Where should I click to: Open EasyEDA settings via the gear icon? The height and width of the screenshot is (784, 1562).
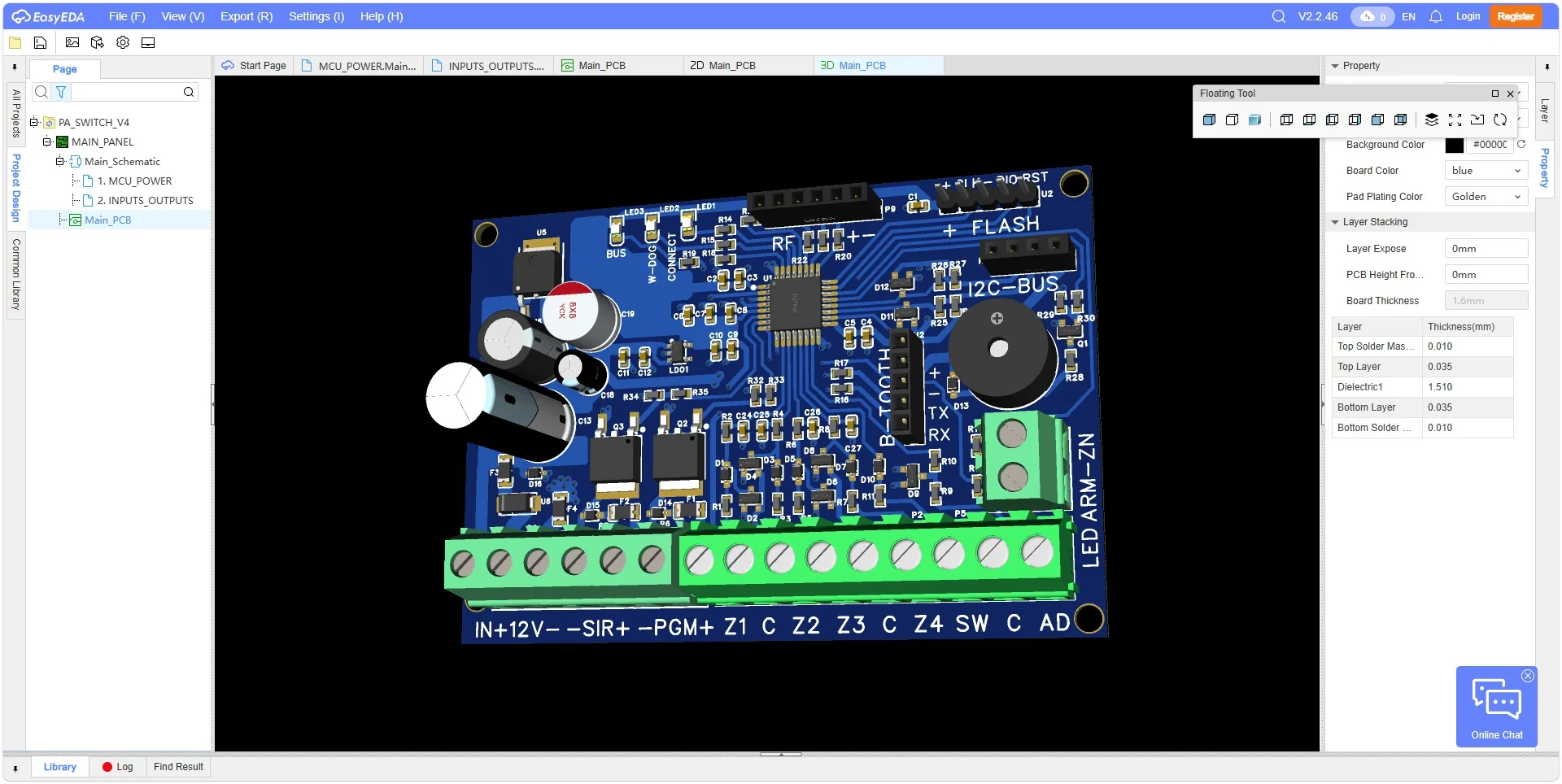coord(123,43)
